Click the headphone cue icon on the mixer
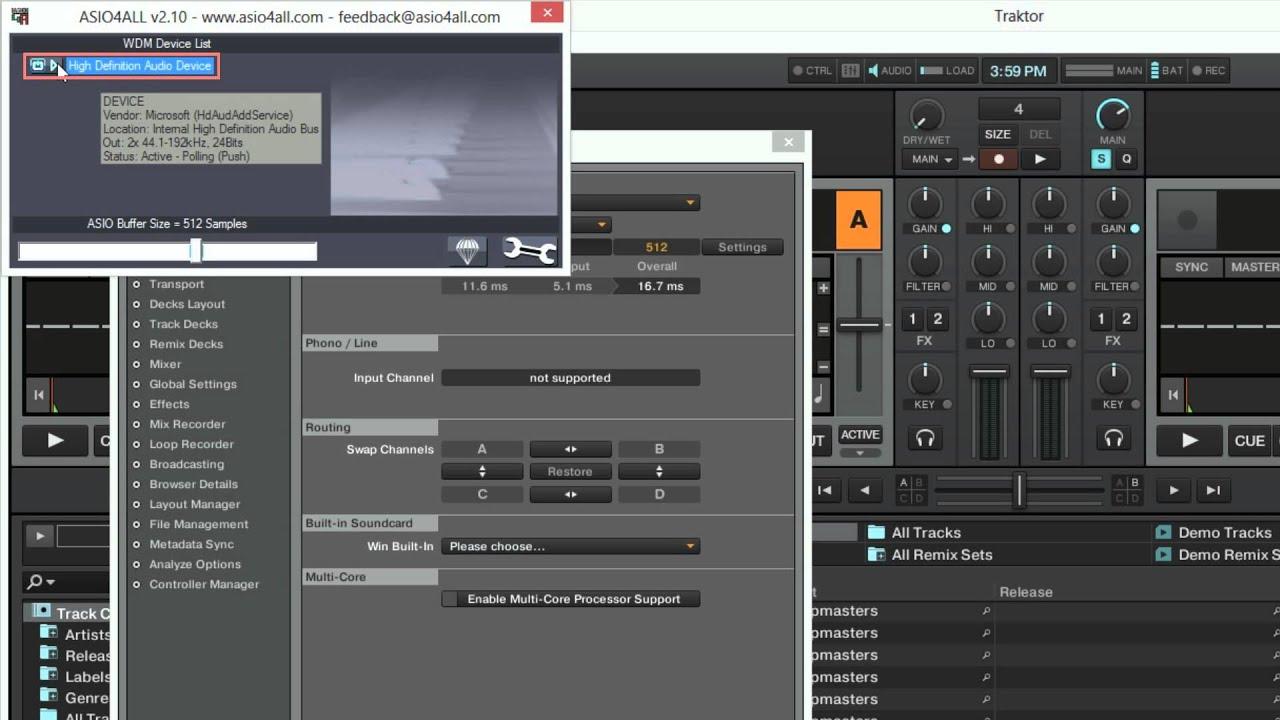 coord(925,437)
